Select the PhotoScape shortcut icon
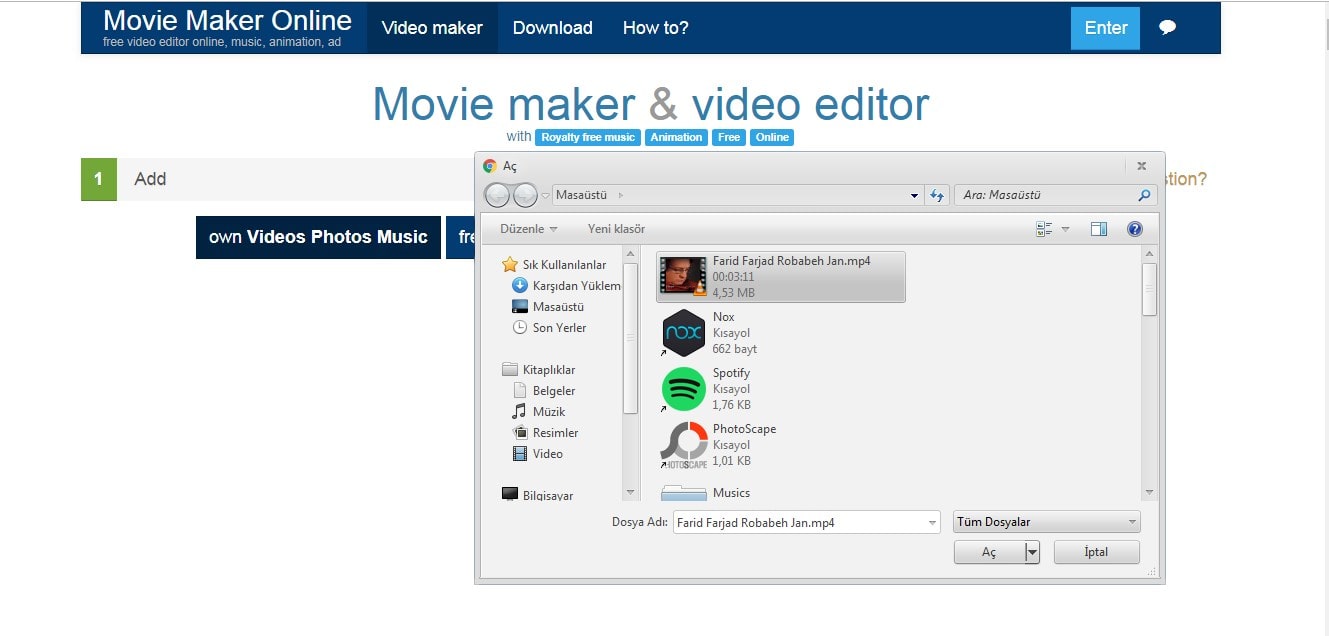This screenshot has width=1329, height=636. pyautogui.click(x=684, y=445)
